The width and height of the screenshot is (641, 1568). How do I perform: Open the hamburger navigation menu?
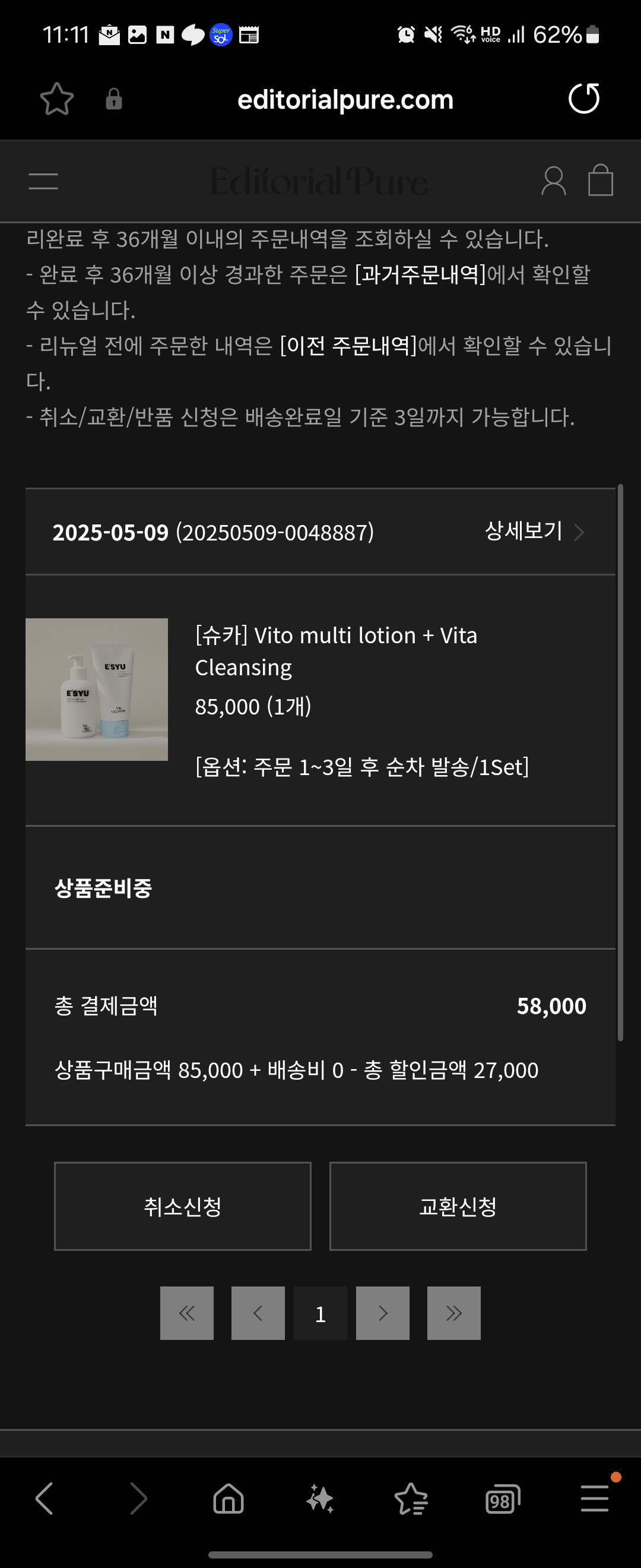tap(43, 181)
